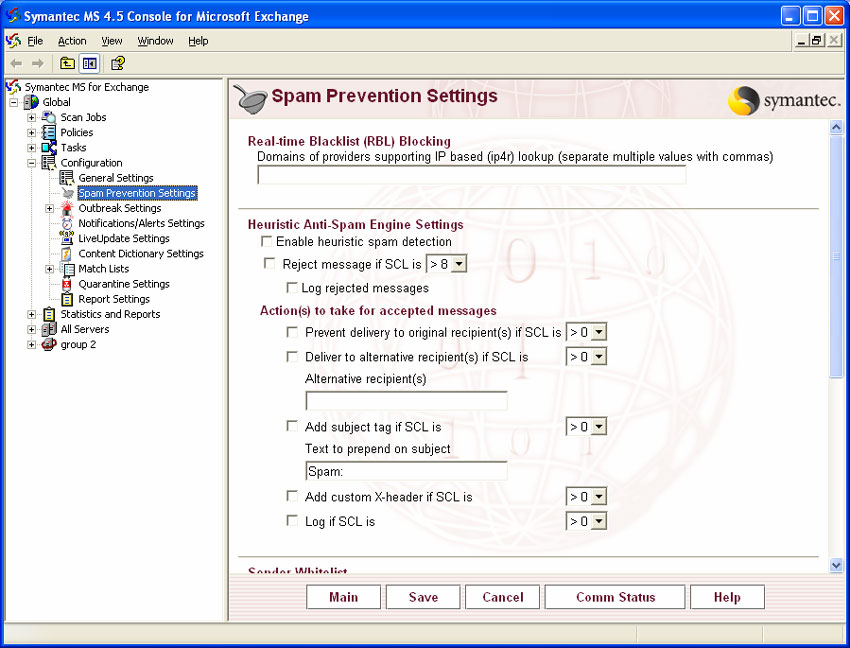
Task: Expand the group 2 tree node
Action: 31,344
